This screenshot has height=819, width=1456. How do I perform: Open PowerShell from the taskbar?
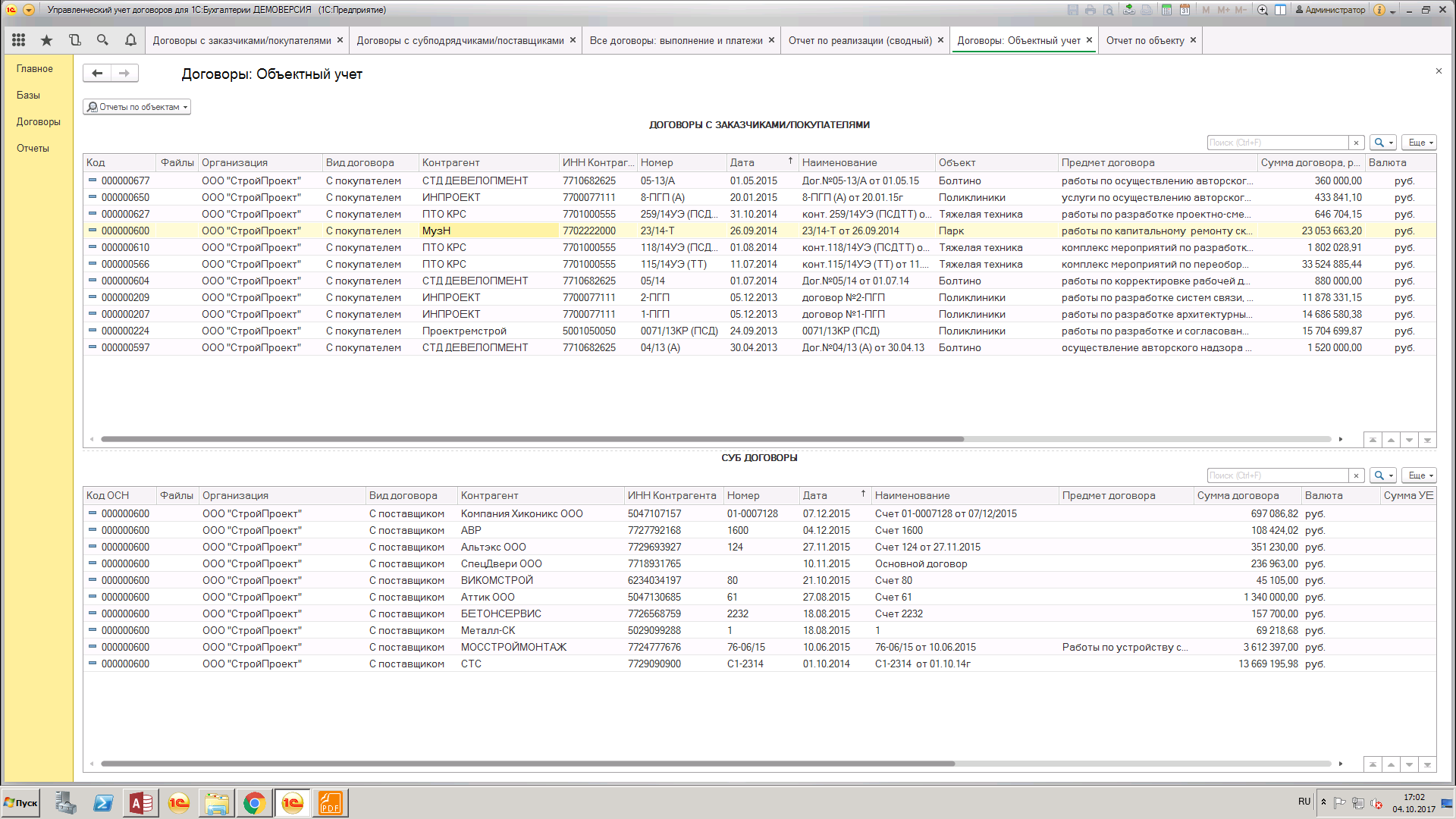point(103,803)
